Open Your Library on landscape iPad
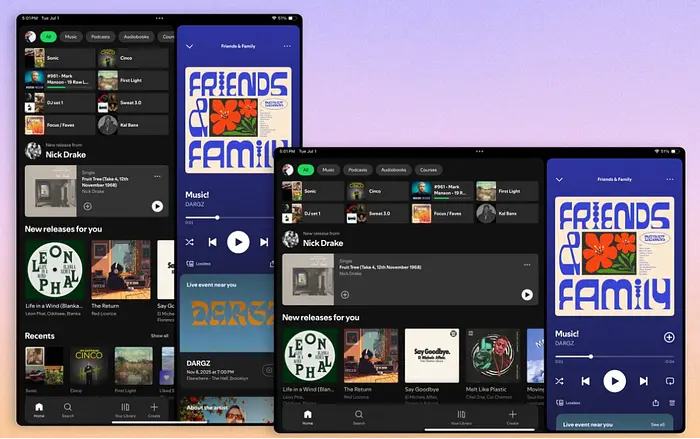Screen dimensions: 700x439 461,417
